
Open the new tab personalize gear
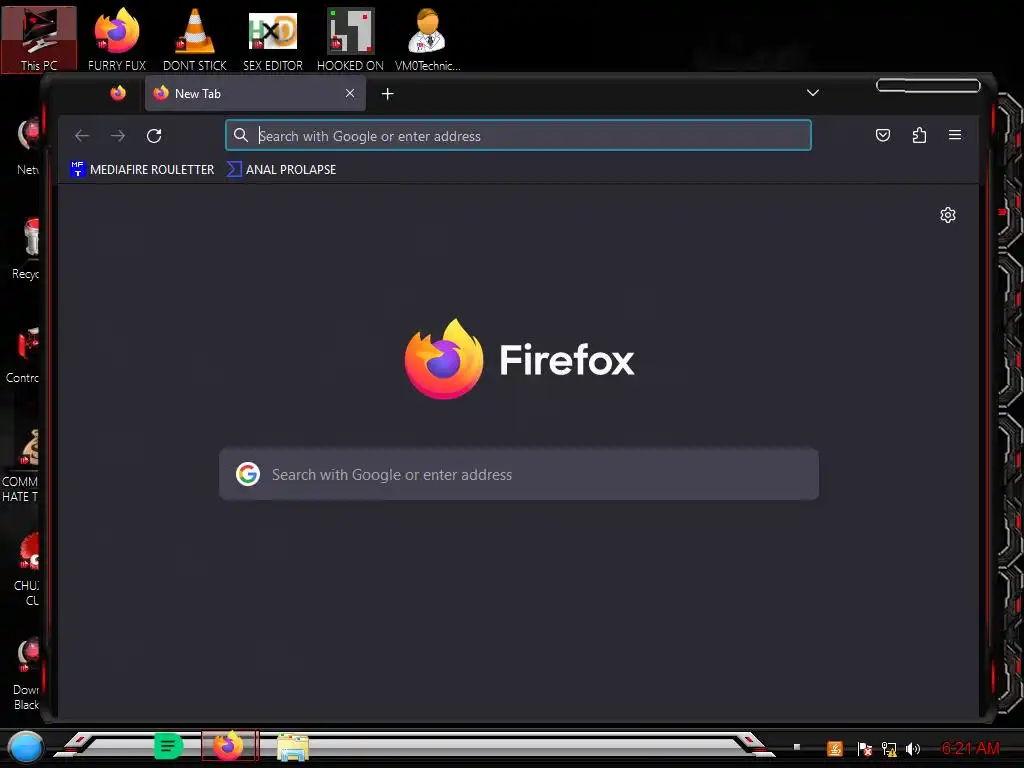(948, 215)
